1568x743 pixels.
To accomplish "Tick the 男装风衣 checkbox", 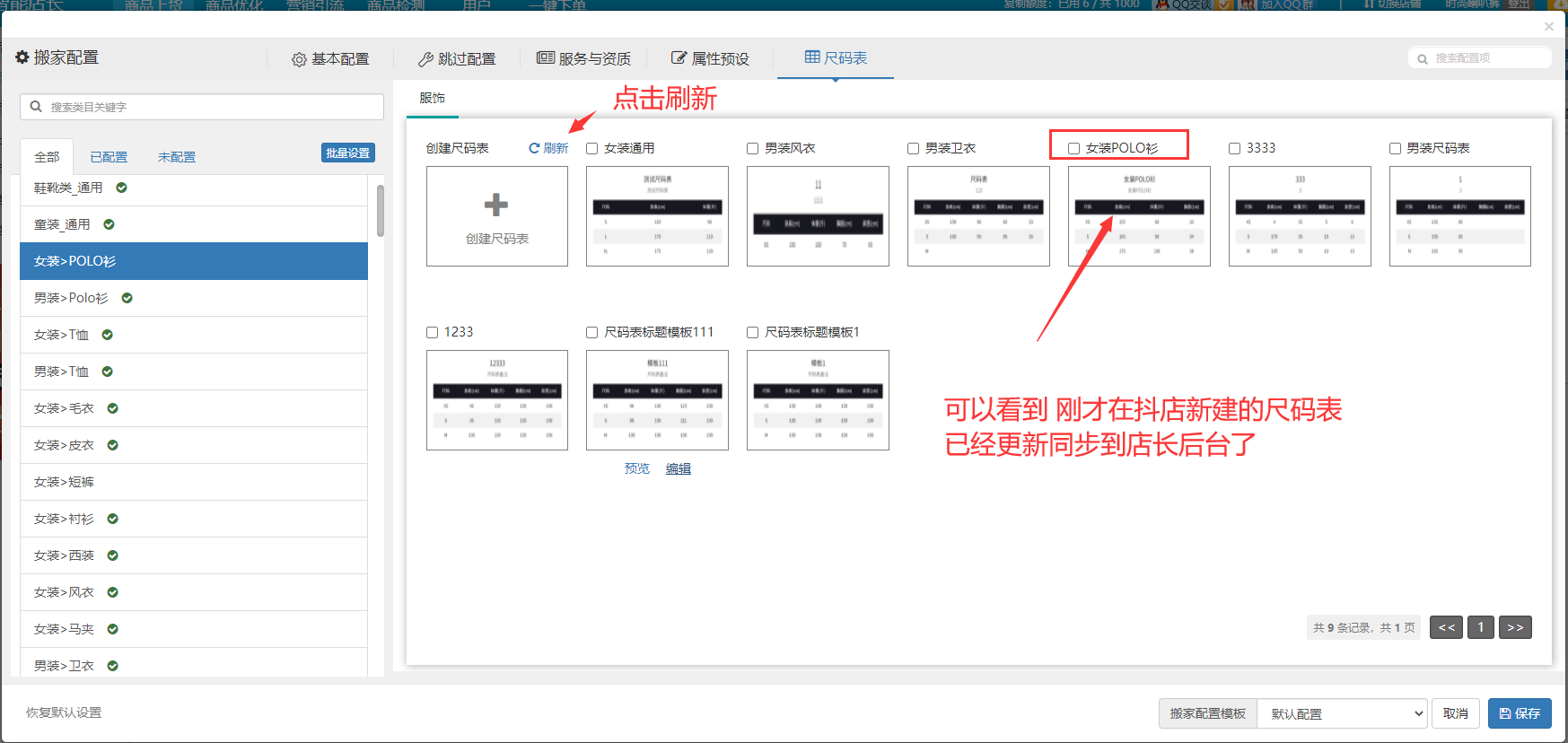I will tap(753, 148).
